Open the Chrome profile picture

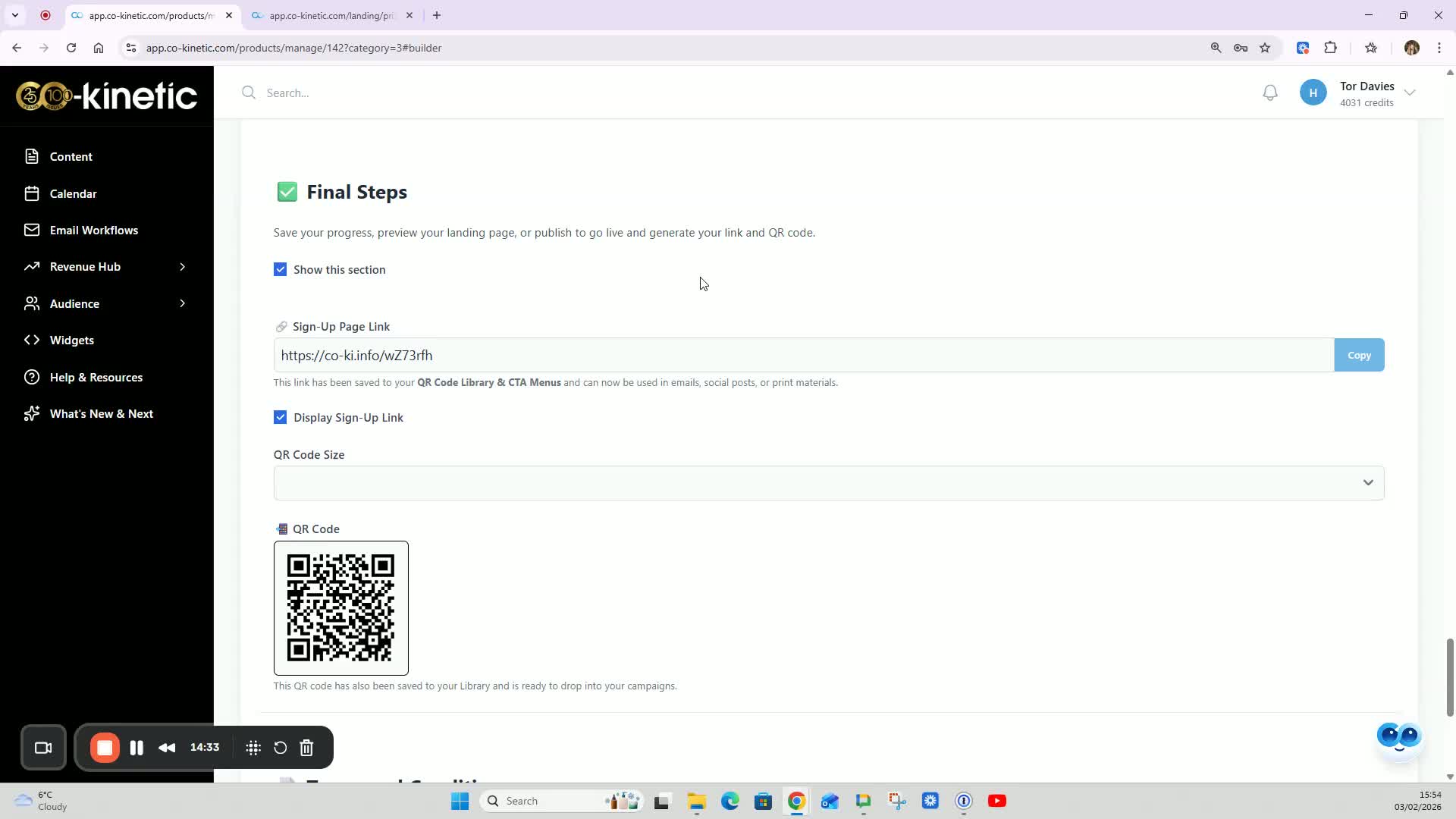[1412, 48]
